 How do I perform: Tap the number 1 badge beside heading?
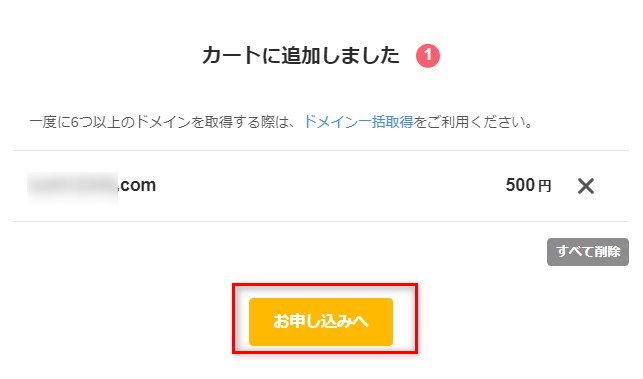(428, 56)
